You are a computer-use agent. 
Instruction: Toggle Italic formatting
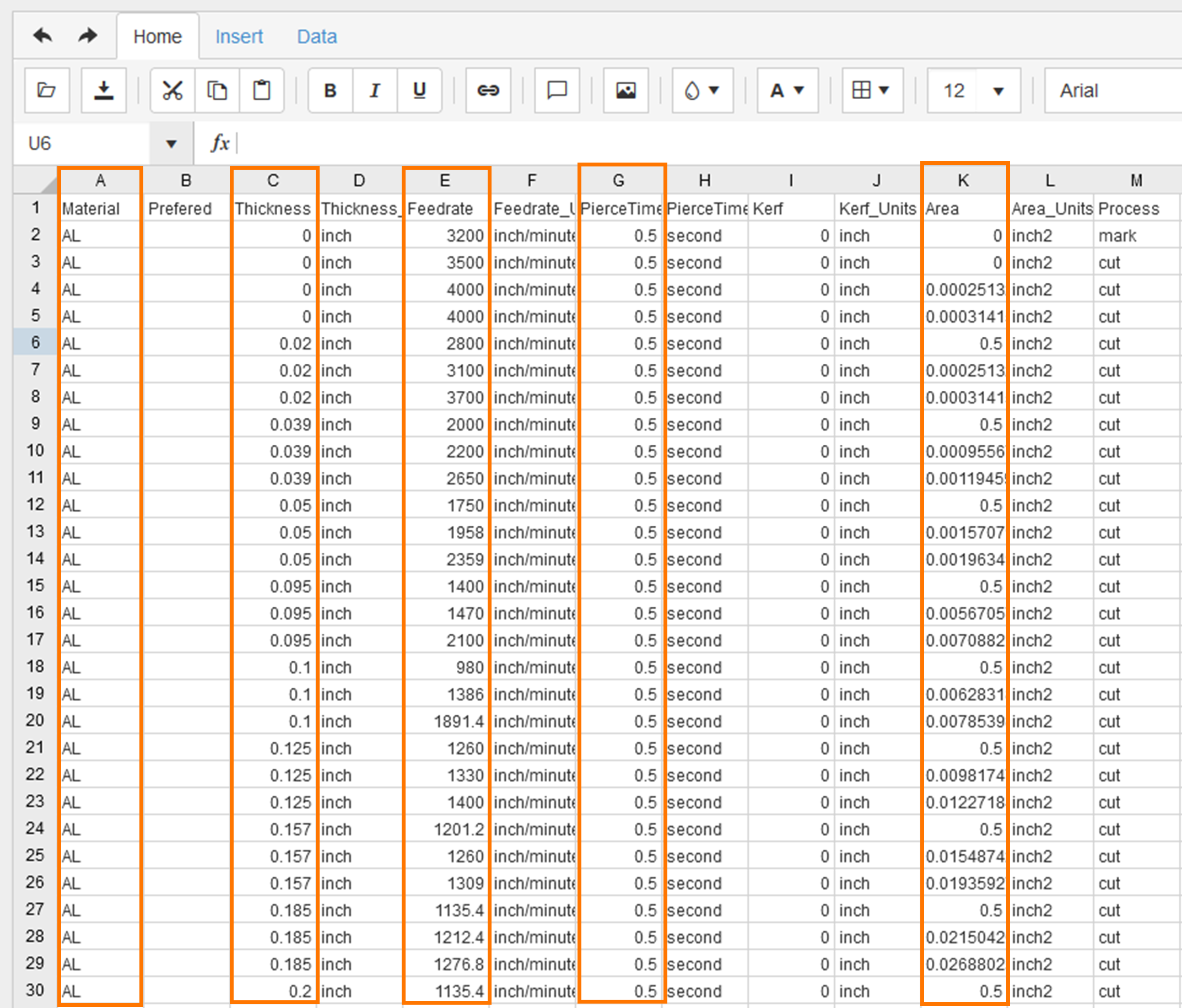pos(375,90)
